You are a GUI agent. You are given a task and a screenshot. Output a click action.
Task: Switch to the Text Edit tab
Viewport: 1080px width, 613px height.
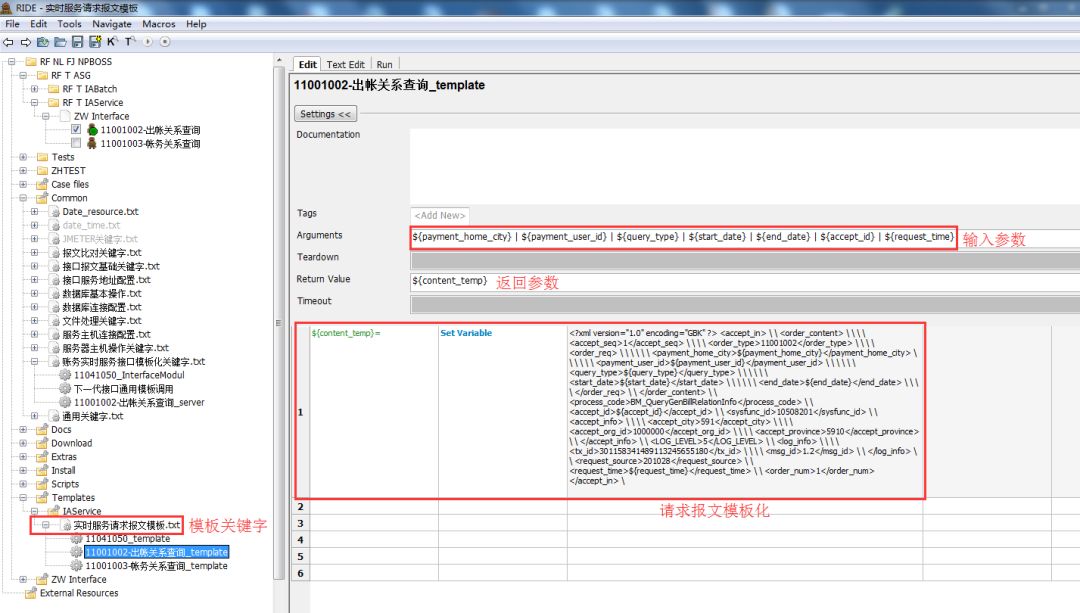[x=345, y=64]
